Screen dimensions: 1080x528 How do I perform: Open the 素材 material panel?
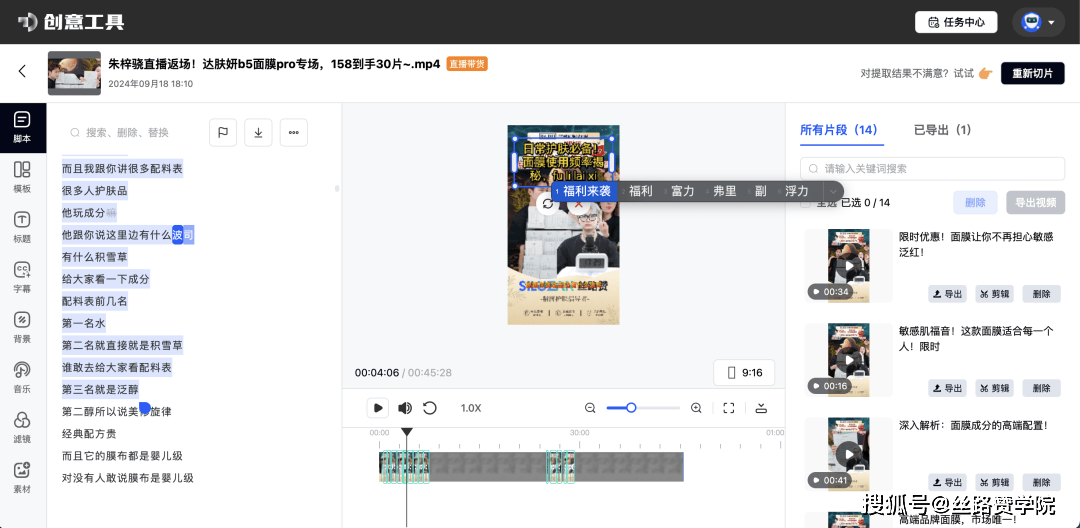tap(22, 477)
